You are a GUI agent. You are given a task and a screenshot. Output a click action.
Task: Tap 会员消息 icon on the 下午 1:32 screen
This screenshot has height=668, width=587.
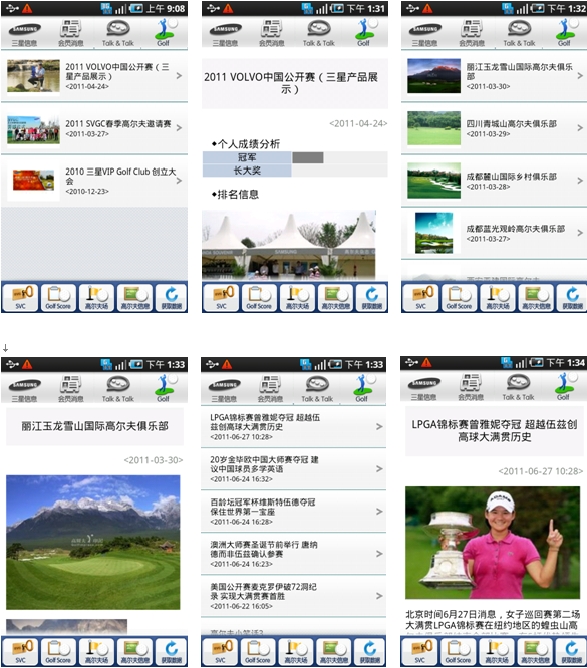pos(472,33)
